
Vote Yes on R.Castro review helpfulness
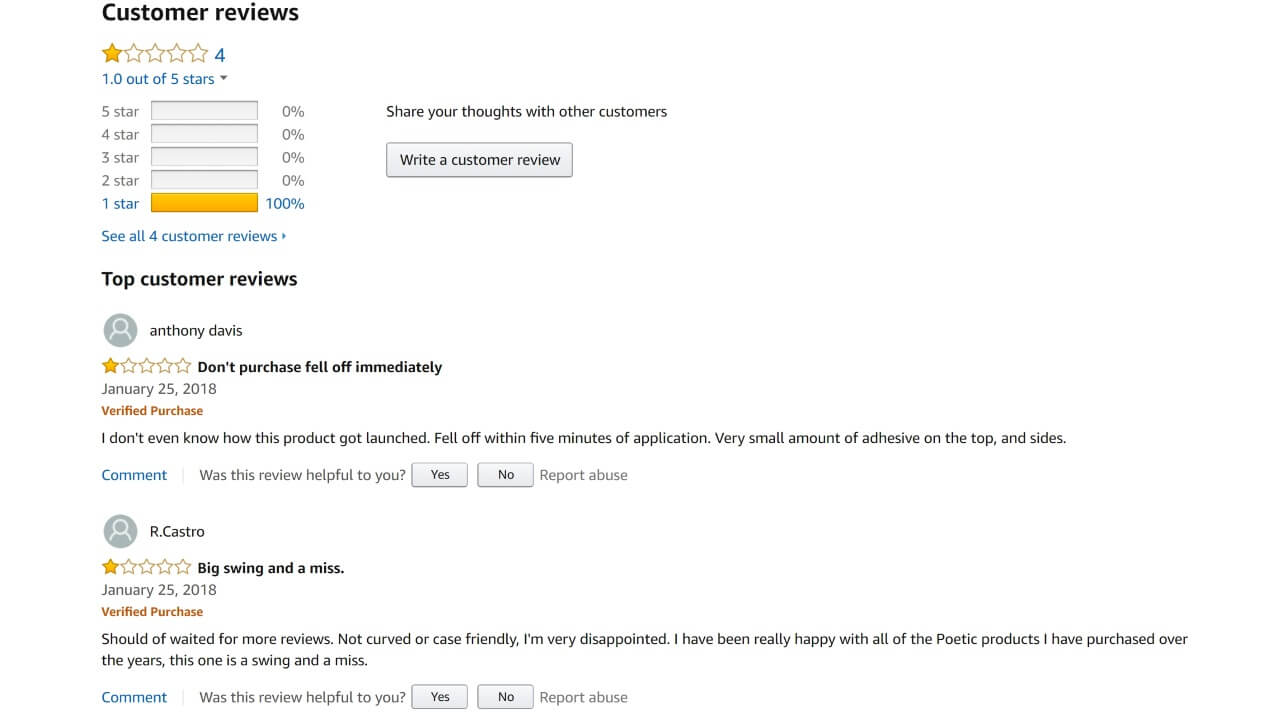(440, 697)
